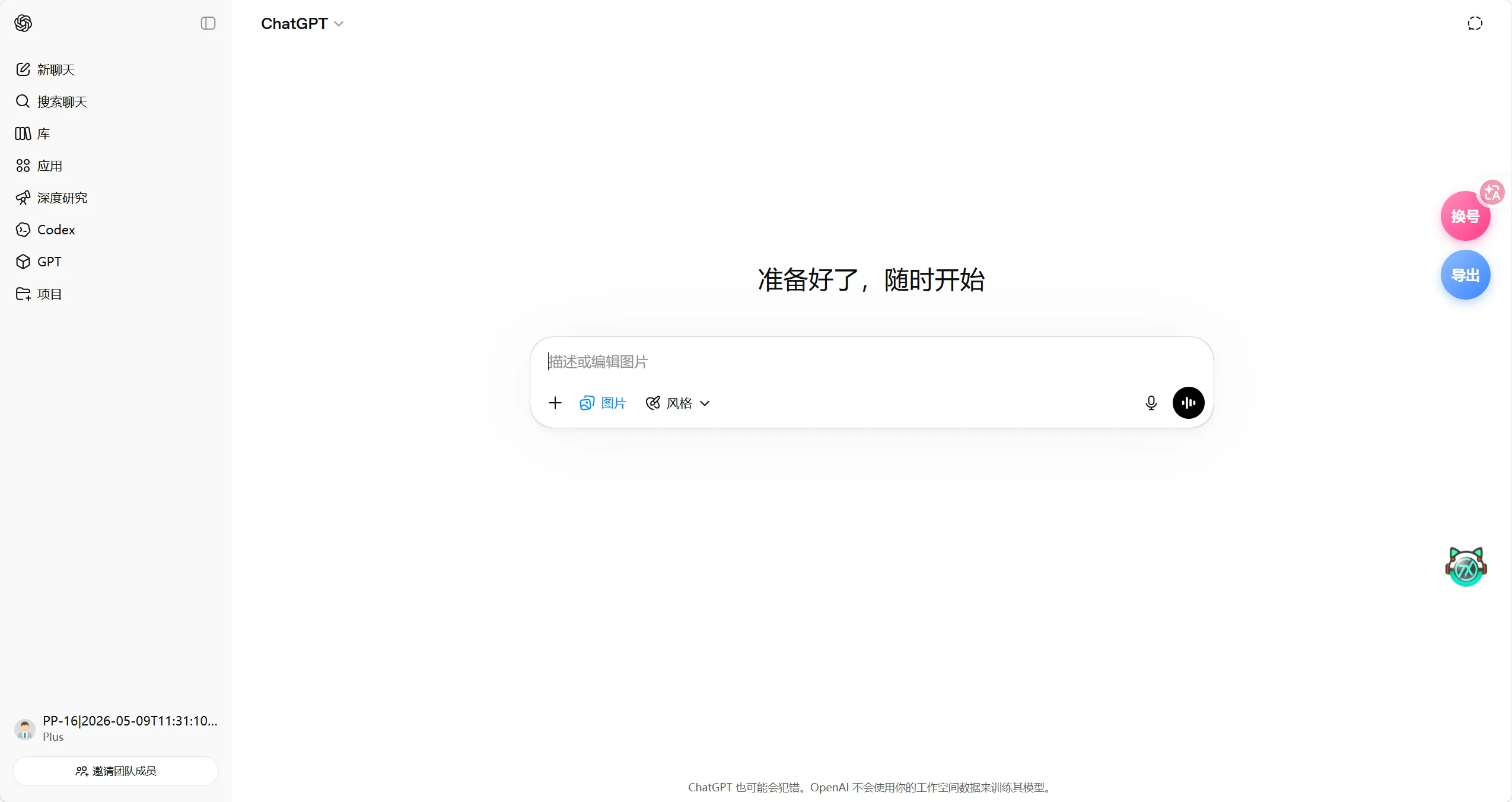
Task: Click the translate icon badge near 换号
Action: (1491, 192)
